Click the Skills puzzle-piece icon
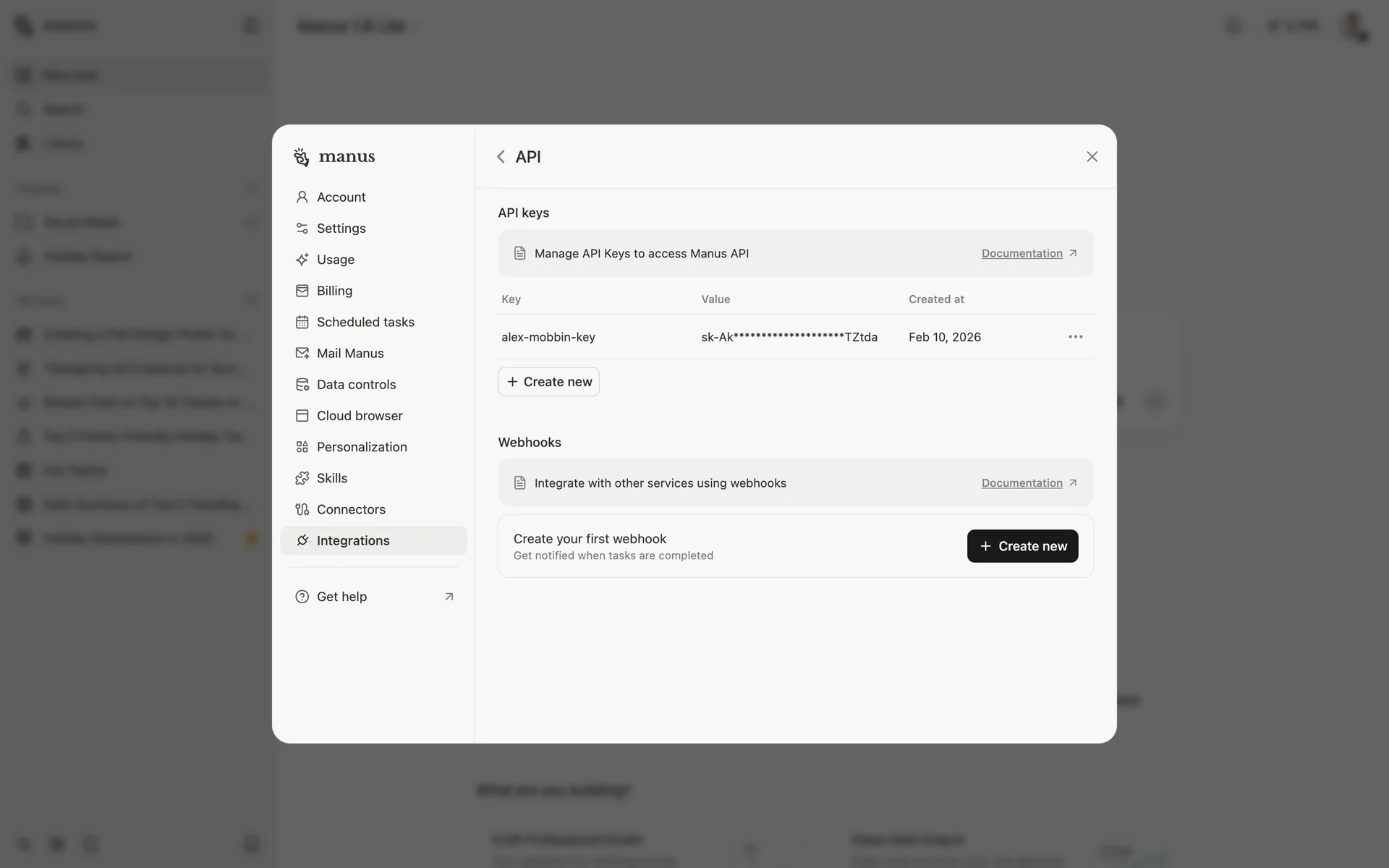1389x868 pixels. point(302,478)
